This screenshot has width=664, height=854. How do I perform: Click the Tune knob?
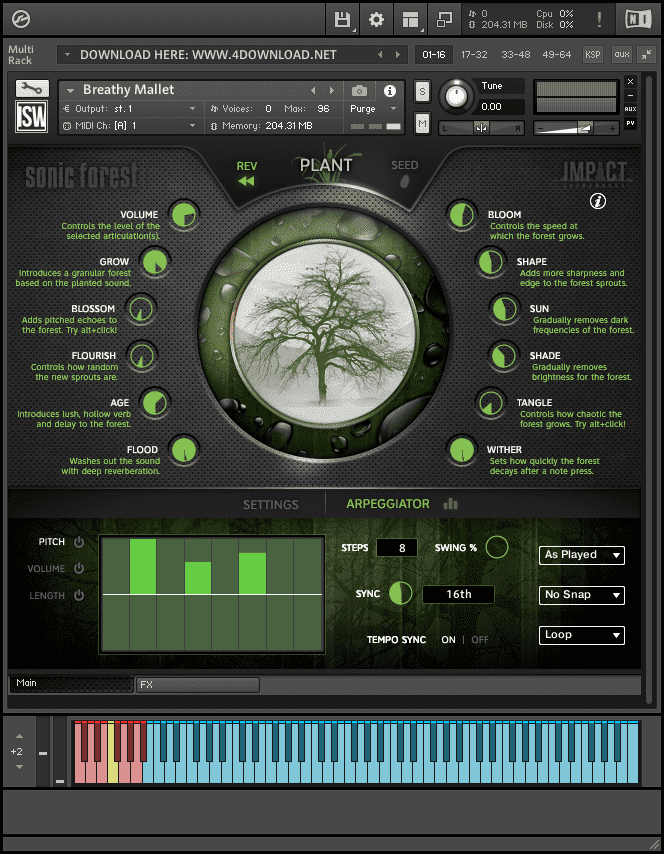pyautogui.click(x=456, y=96)
